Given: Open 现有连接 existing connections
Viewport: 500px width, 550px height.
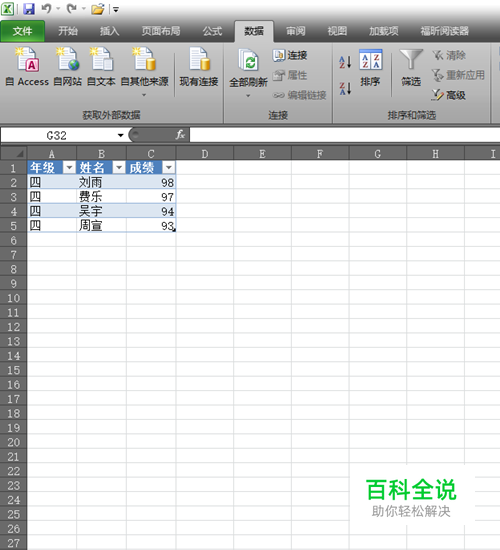Looking at the screenshot, I should click(x=199, y=67).
